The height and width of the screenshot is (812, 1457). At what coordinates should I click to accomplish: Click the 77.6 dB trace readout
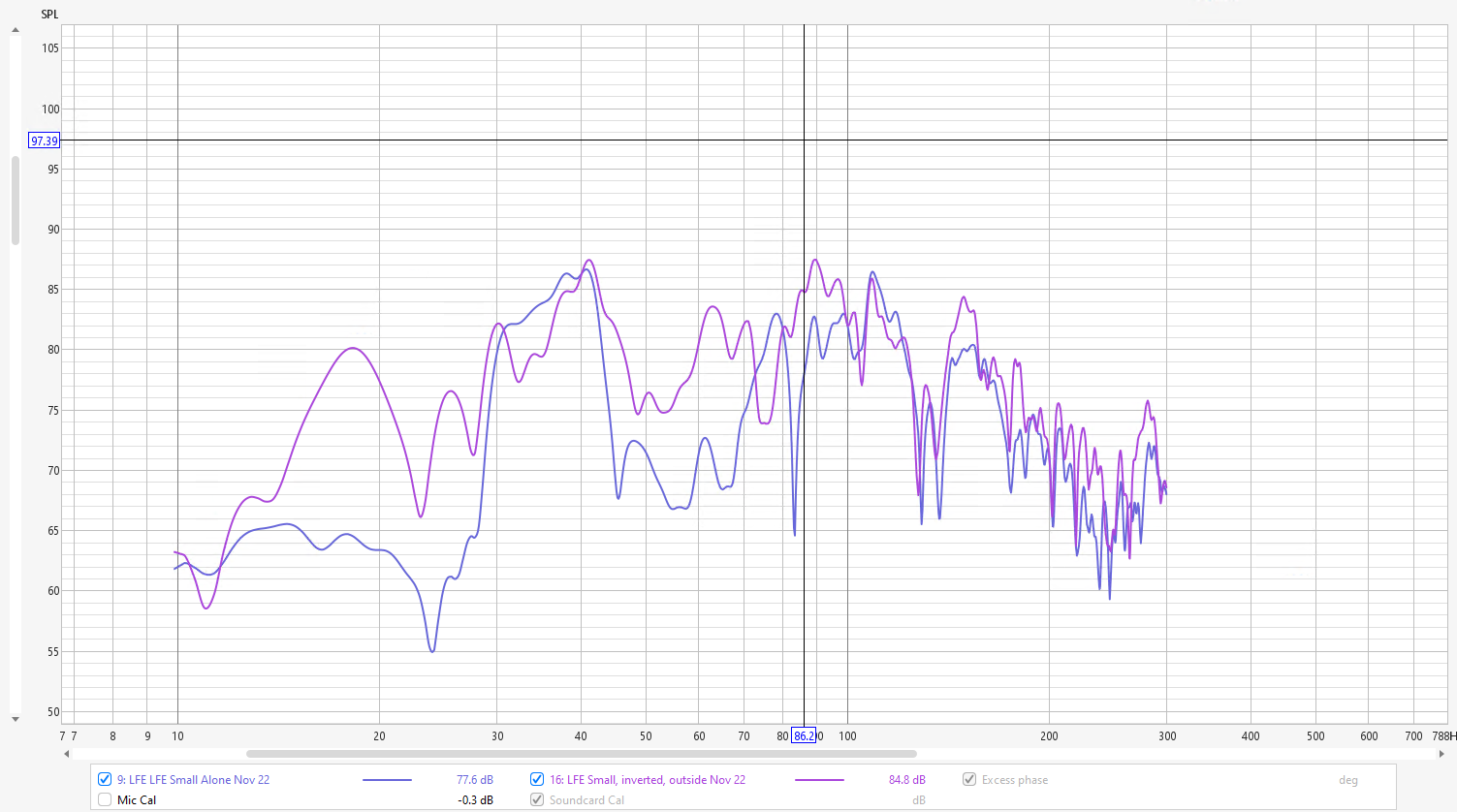pos(474,780)
